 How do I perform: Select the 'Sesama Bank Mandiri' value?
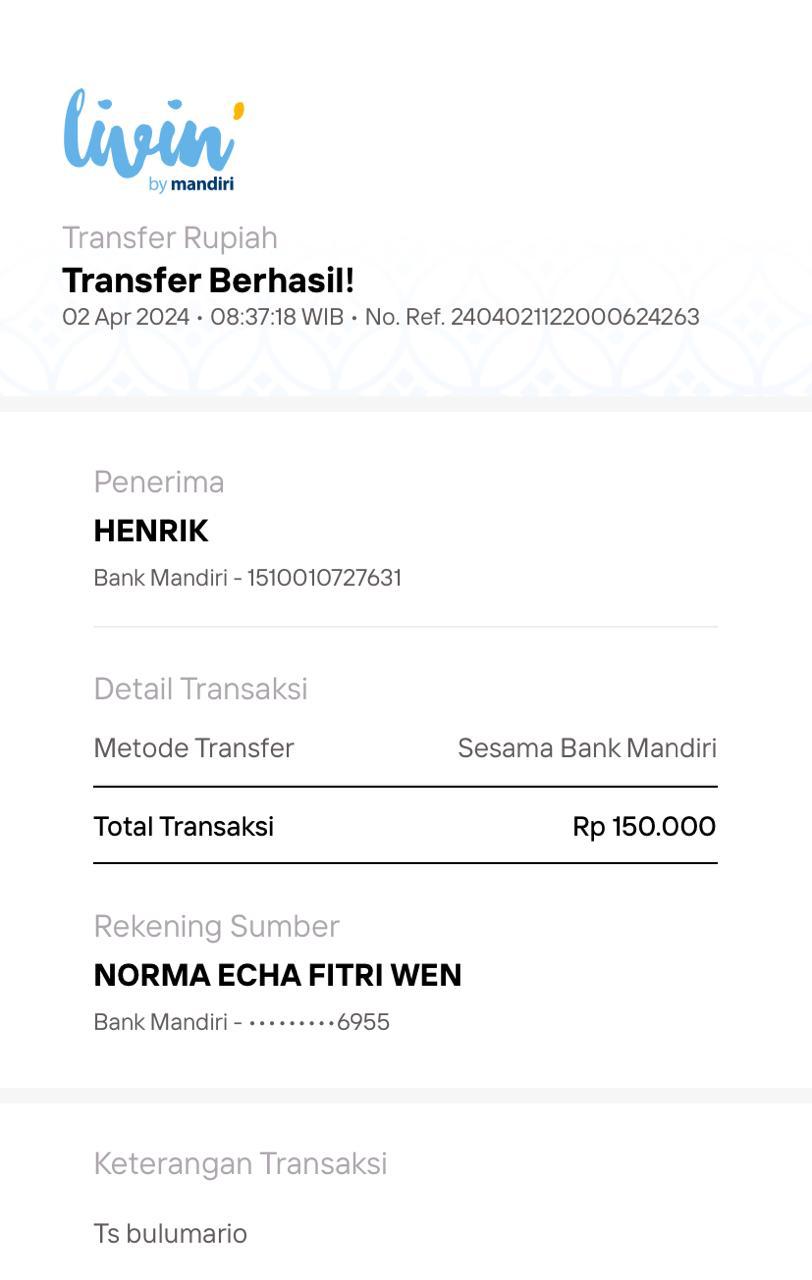click(587, 748)
